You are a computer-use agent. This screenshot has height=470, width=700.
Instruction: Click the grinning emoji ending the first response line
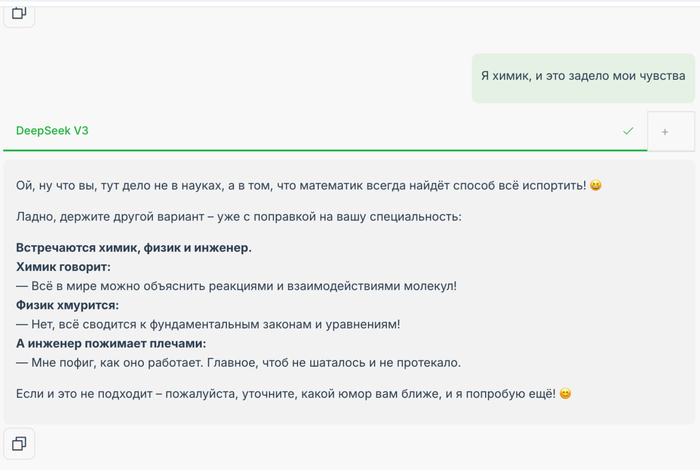(x=596, y=186)
